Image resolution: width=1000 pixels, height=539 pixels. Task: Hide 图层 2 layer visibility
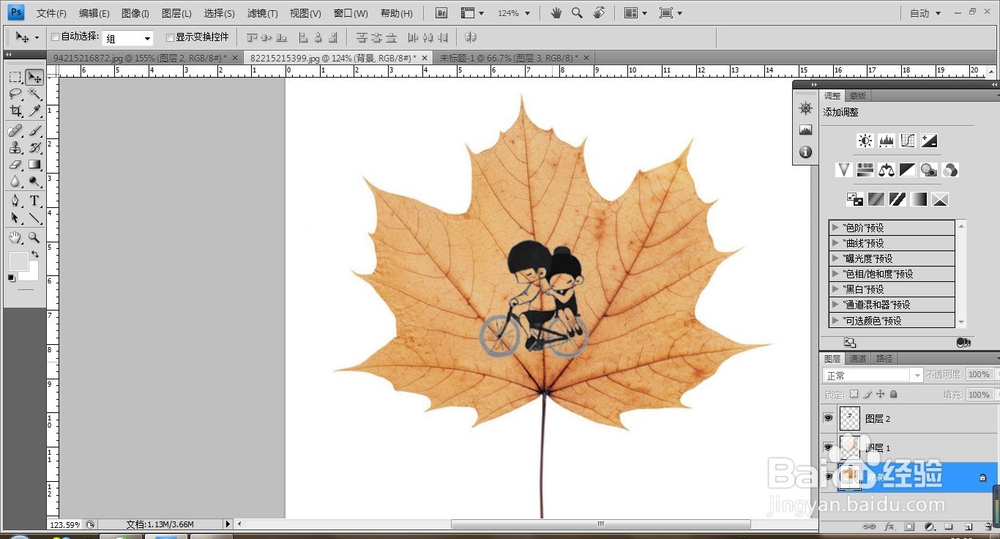pyautogui.click(x=828, y=418)
